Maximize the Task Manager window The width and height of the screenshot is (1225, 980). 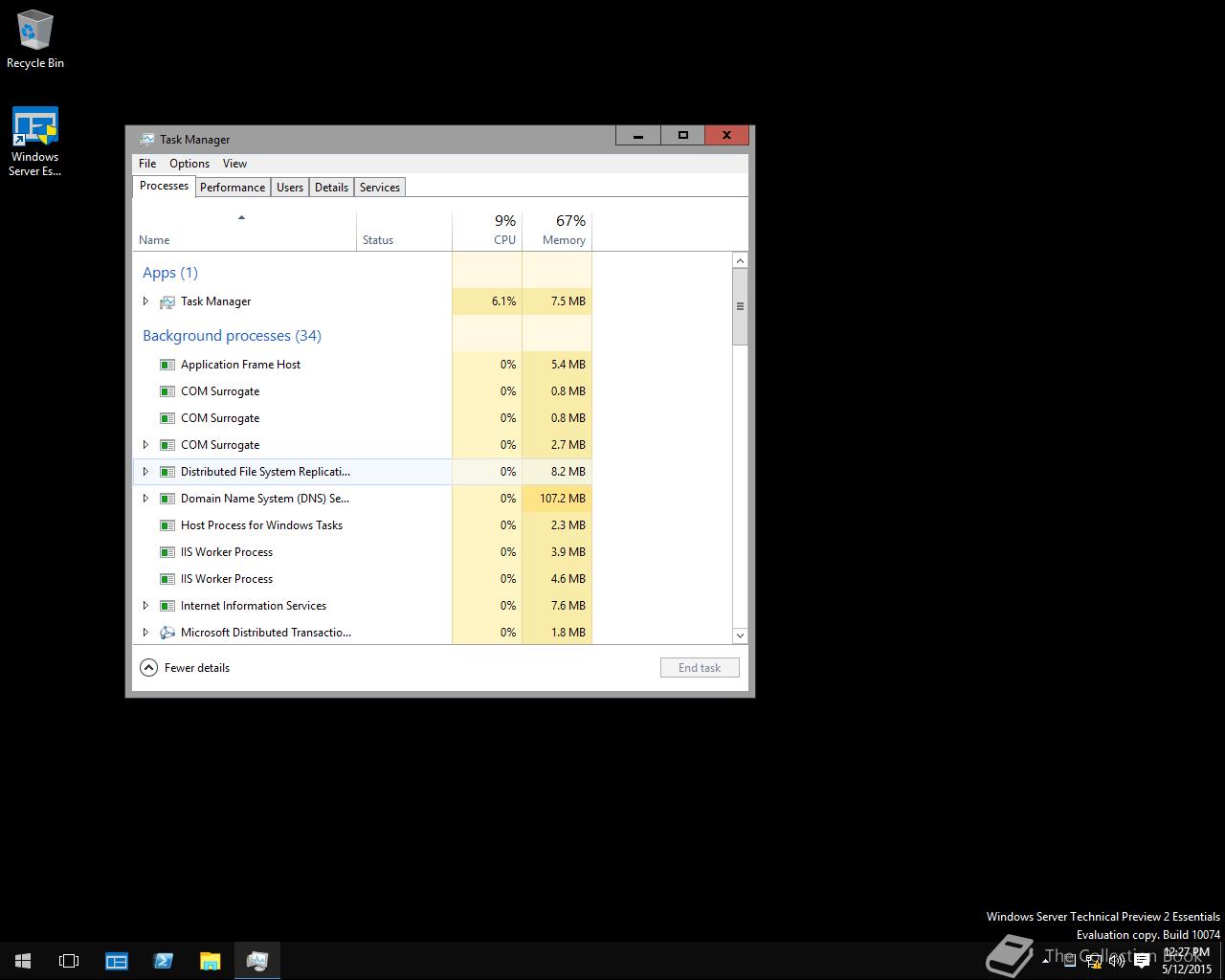pos(682,136)
